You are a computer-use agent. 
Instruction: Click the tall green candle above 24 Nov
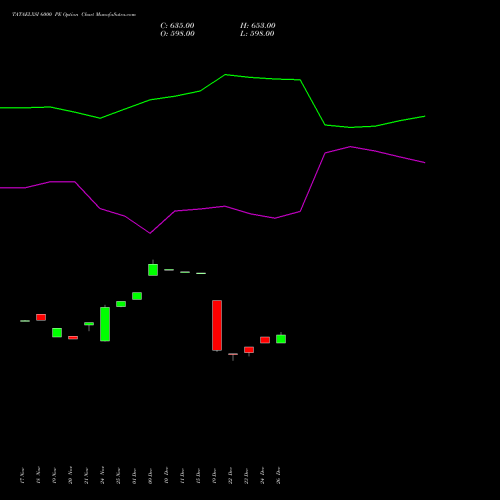105,324
